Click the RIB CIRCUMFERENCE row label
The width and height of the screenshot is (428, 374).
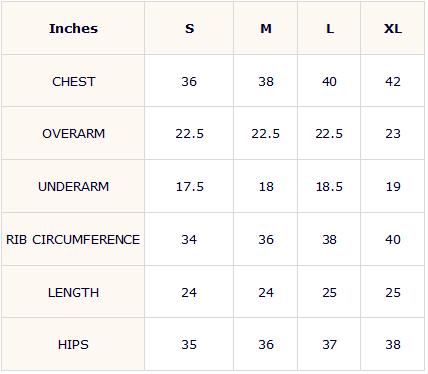(x=73, y=239)
